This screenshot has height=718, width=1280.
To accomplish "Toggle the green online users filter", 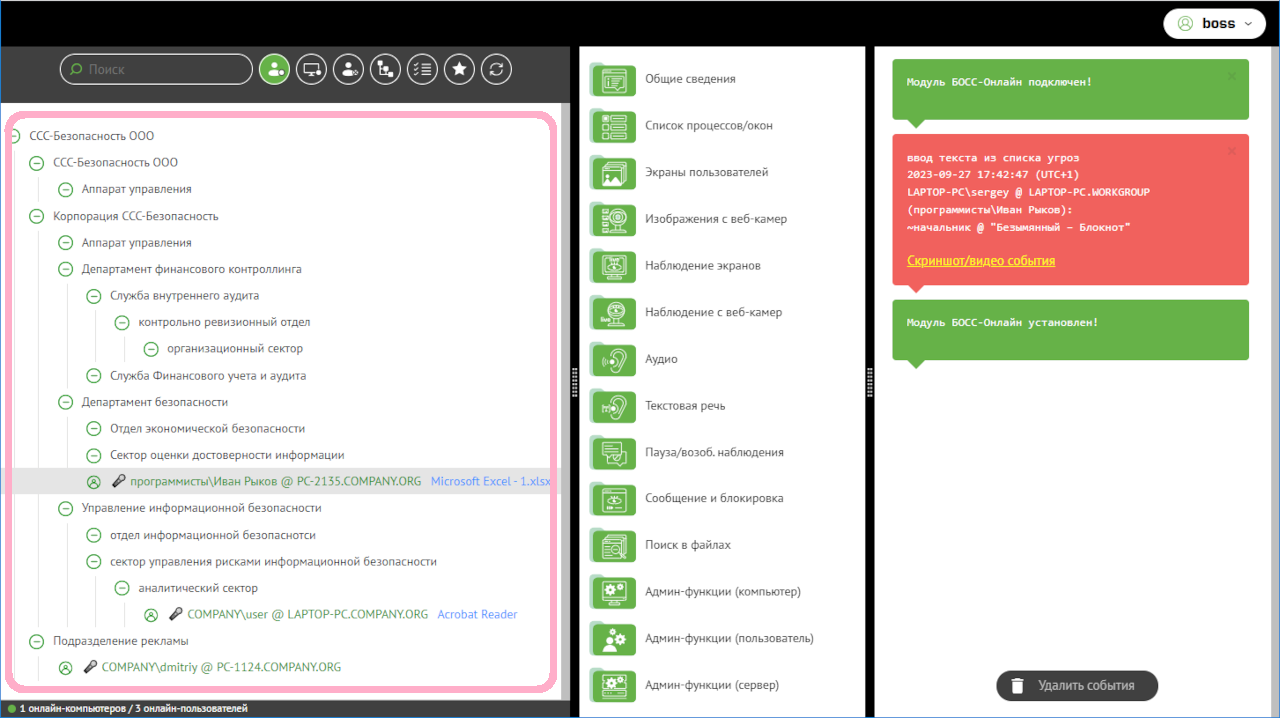I will pyautogui.click(x=274, y=69).
